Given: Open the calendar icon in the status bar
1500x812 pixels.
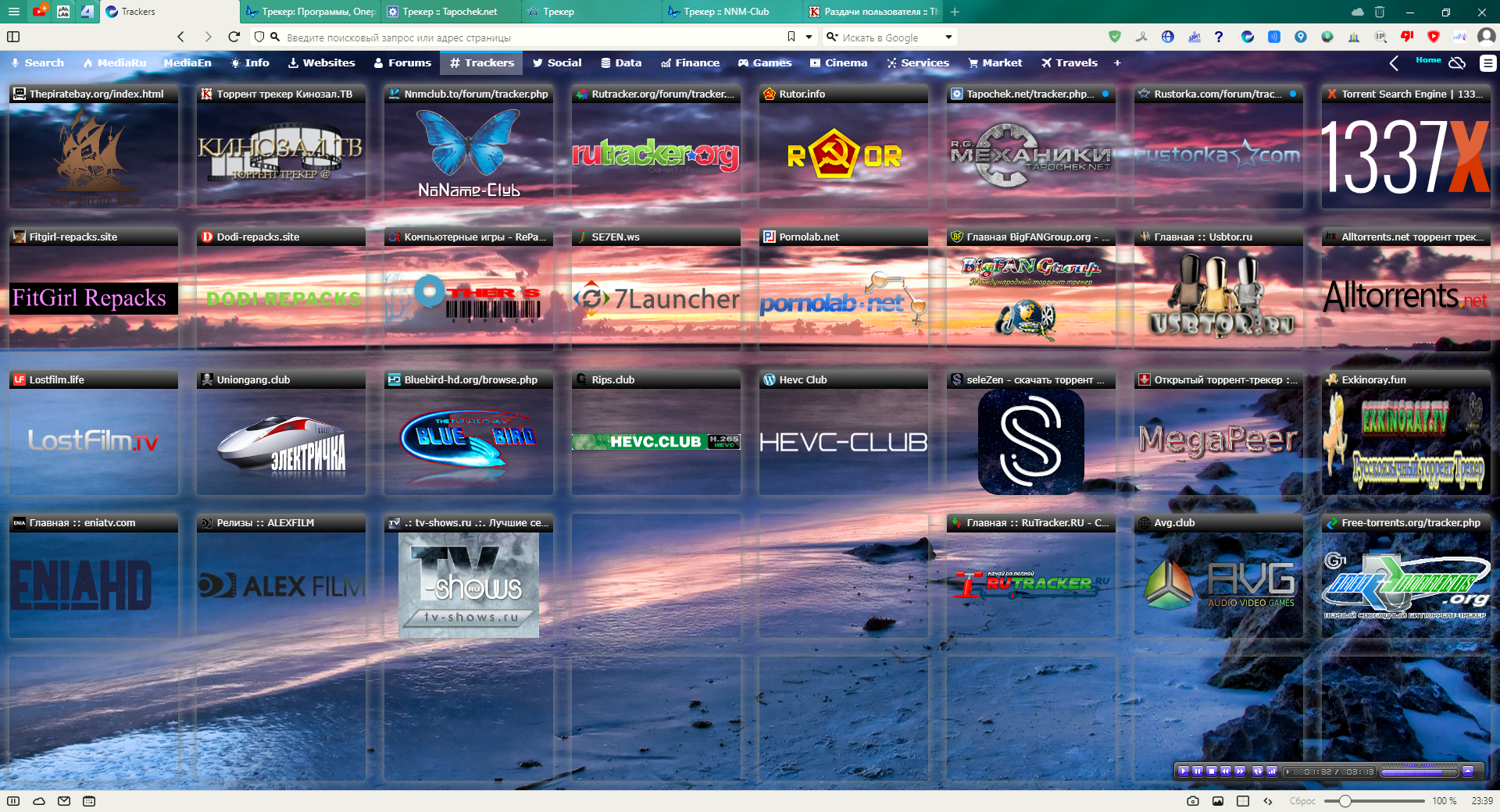Looking at the screenshot, I should 89,801.
